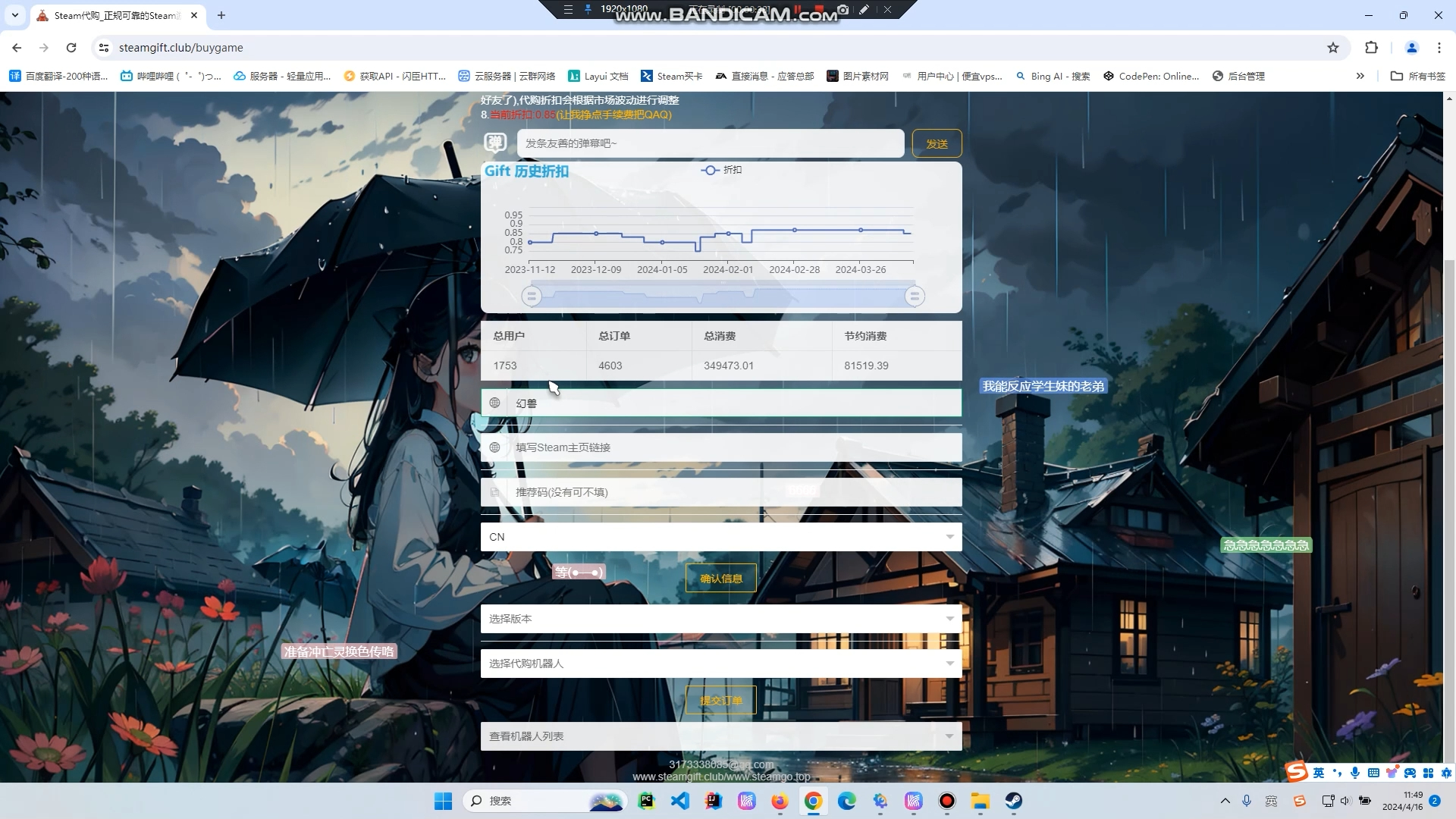The image size is (1456, 819).
Task: Open the Bing AI 搜索 bookmark
Action: point(1053,76)
